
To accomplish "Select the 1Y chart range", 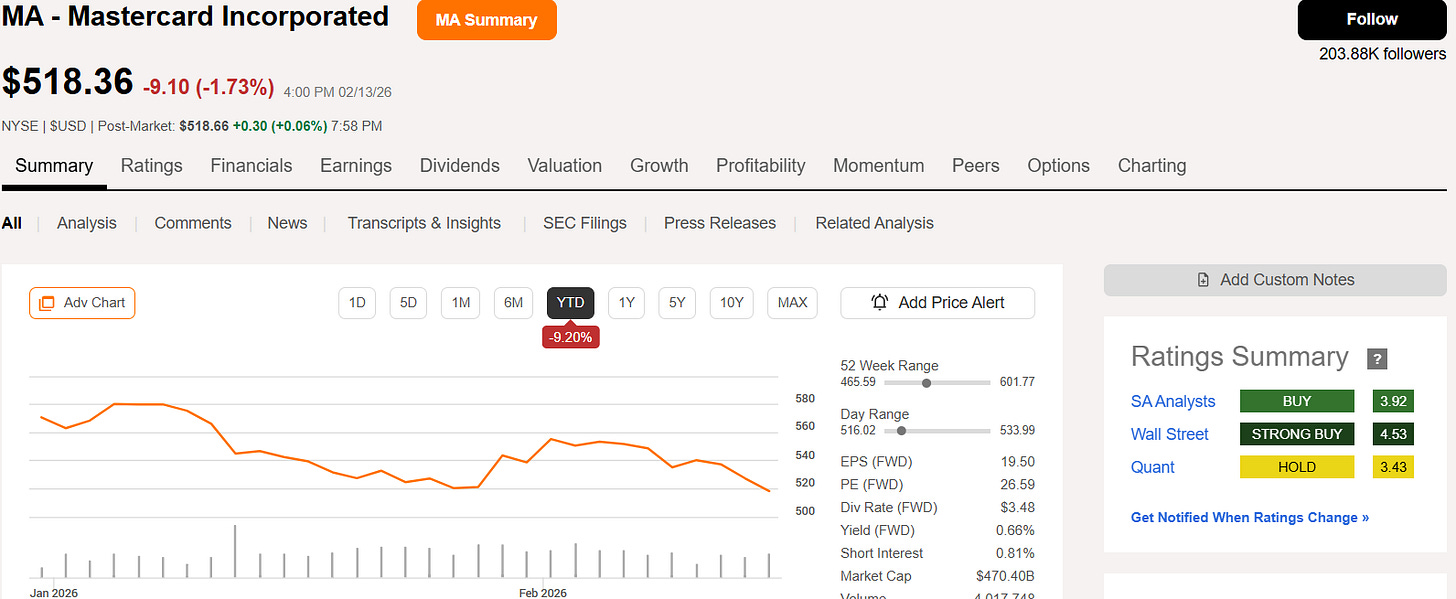I will [626, 303].
